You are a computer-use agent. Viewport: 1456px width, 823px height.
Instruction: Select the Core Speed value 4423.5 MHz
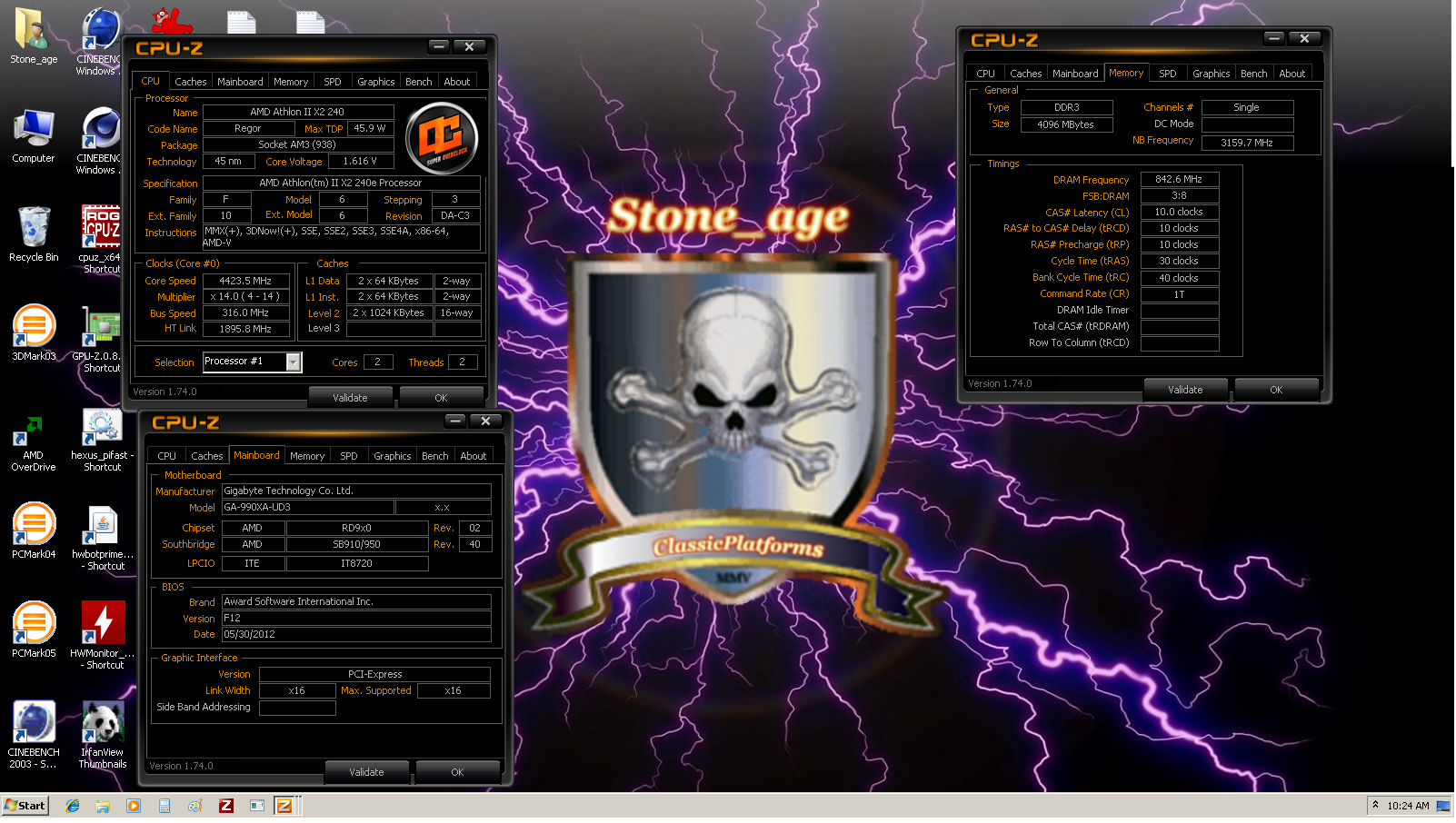tap(245, 282)
